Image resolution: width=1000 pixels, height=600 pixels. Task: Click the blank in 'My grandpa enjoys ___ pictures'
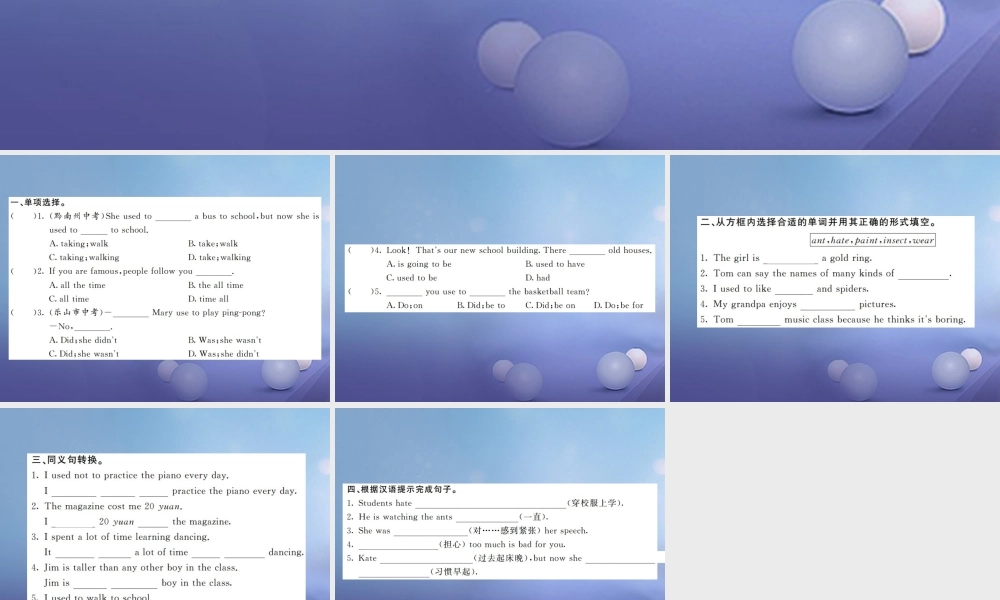click(827, 305)
